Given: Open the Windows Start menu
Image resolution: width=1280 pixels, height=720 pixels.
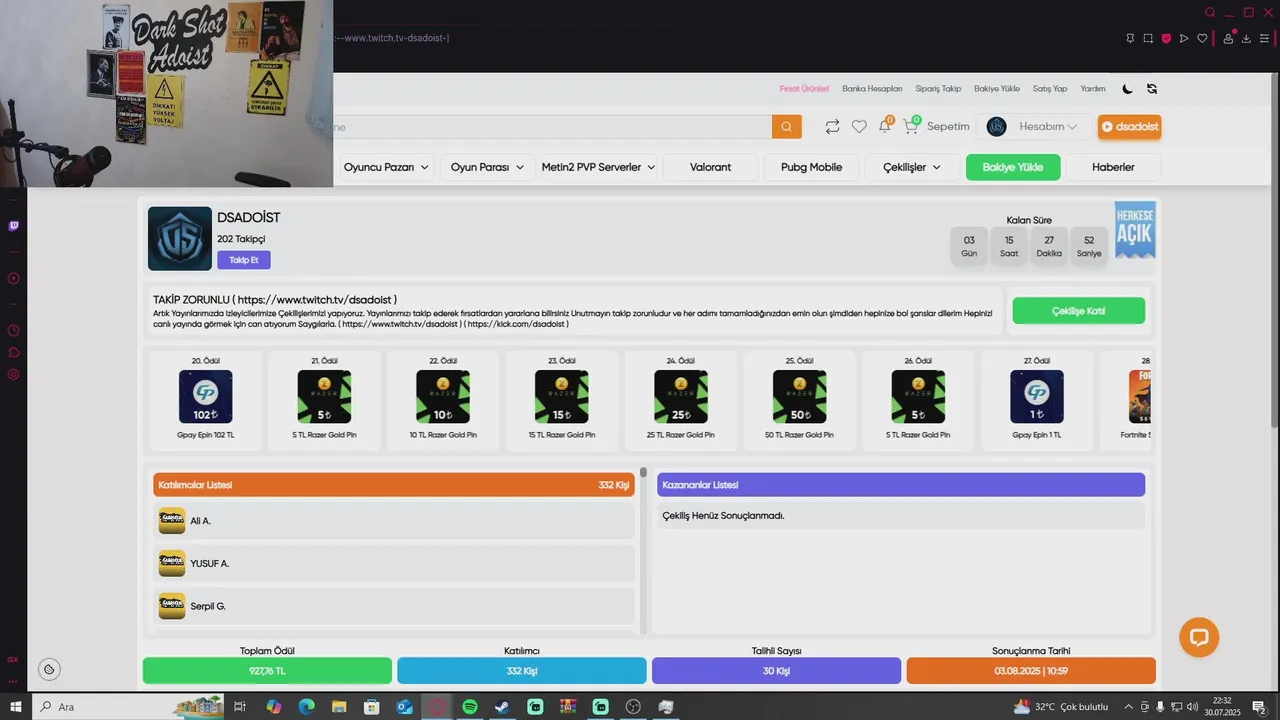Looking at the screenshot, I should click(x=15, y=707).
